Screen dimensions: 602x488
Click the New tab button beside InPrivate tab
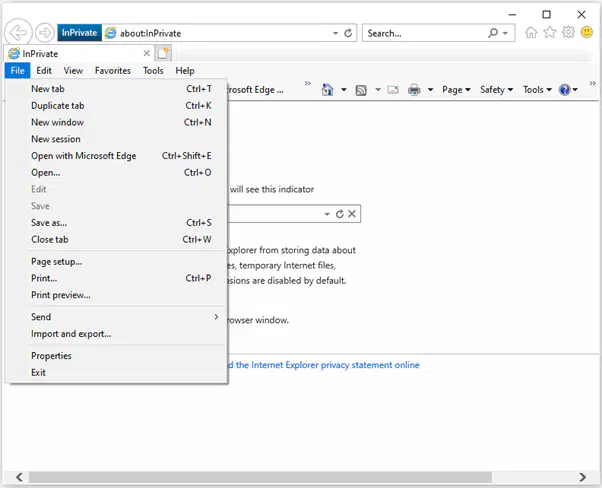163,53
